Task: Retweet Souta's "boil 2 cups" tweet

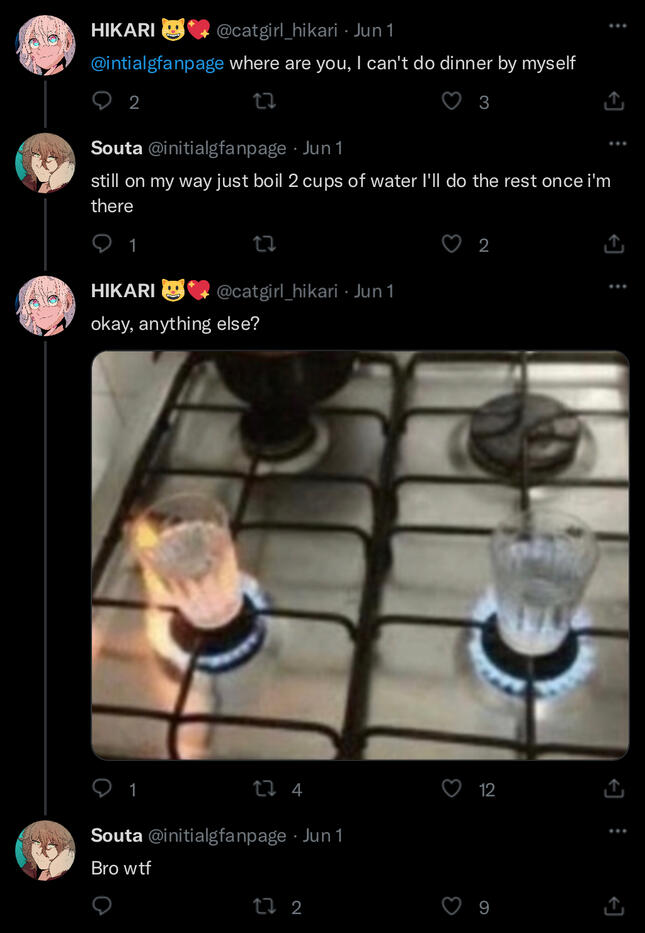Action: click(265, 244)
